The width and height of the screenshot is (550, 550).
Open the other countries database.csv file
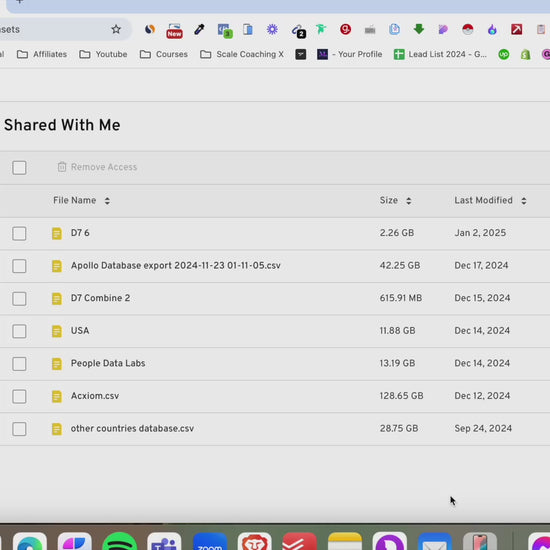tap(132, 429)
